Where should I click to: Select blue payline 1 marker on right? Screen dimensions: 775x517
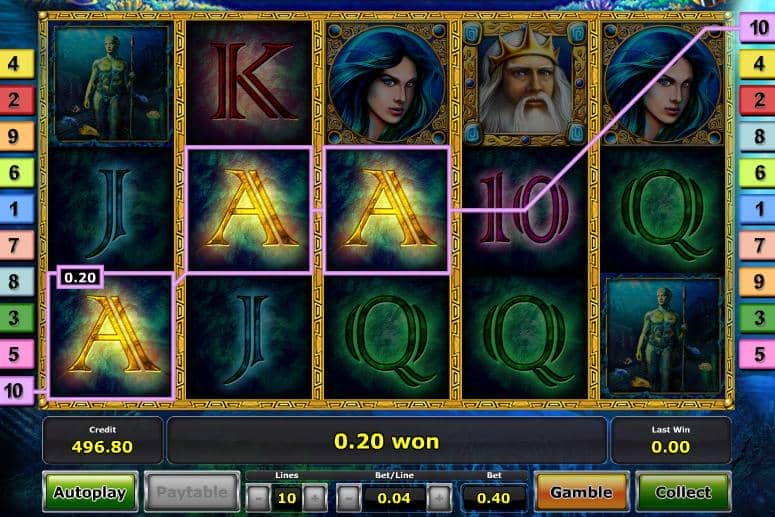point(757,209)
